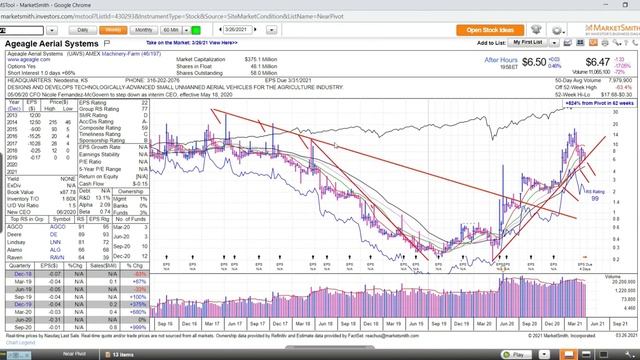
Task: Click the AGCO symbol link
Action: click(x=58, y=227)
